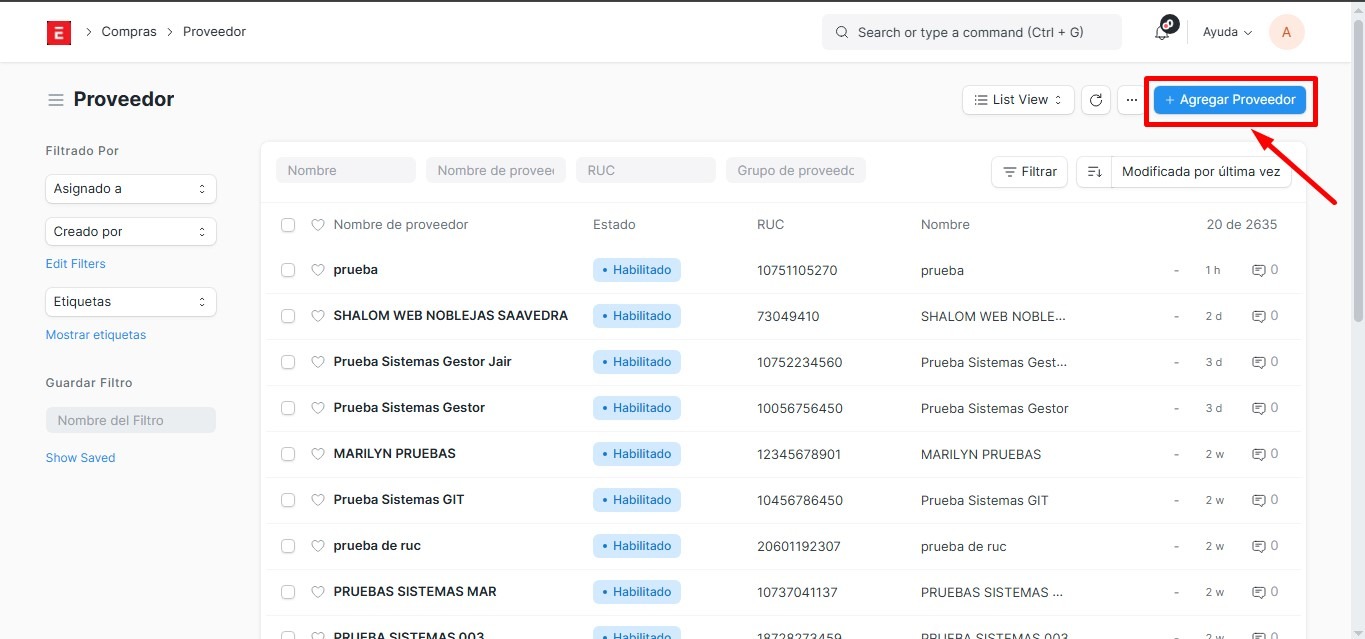Open the Ayuda help menu
Image resolution: width=1365 pixels, height=639 pixels.
pos(1227,32)
